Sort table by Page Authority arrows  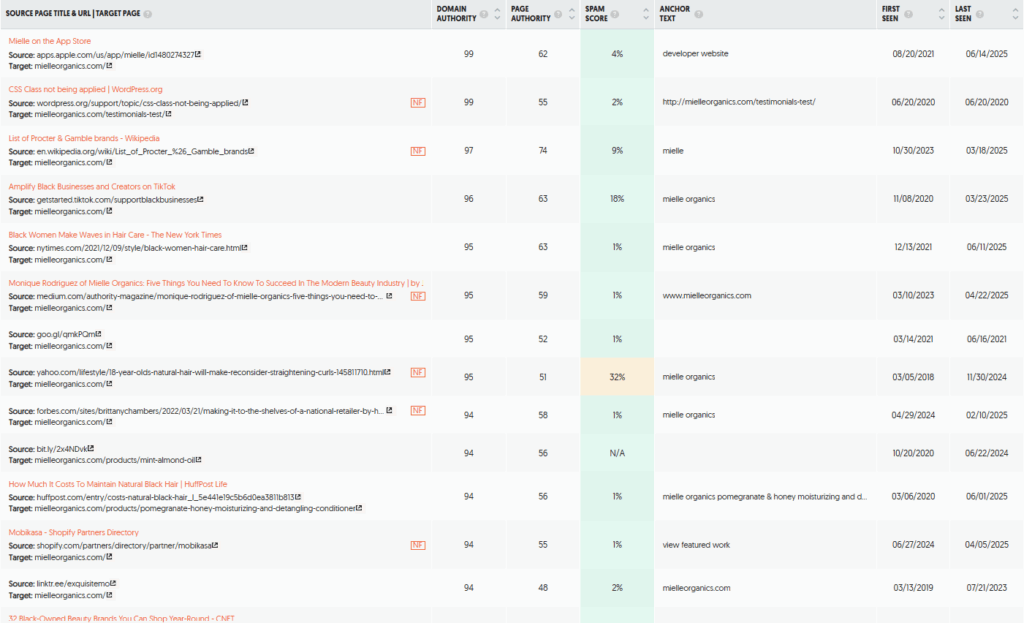572,14
